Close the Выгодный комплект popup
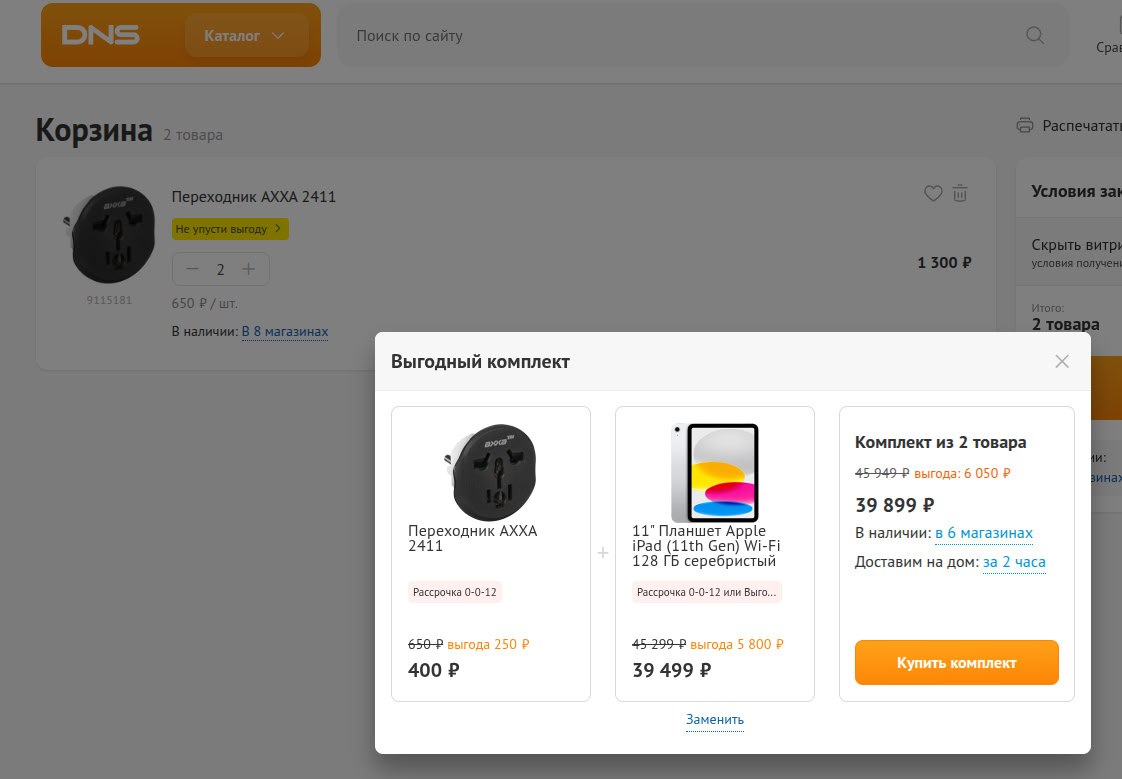Image resolution: width=1122 pixels, height=779 pixels. 1062,361
